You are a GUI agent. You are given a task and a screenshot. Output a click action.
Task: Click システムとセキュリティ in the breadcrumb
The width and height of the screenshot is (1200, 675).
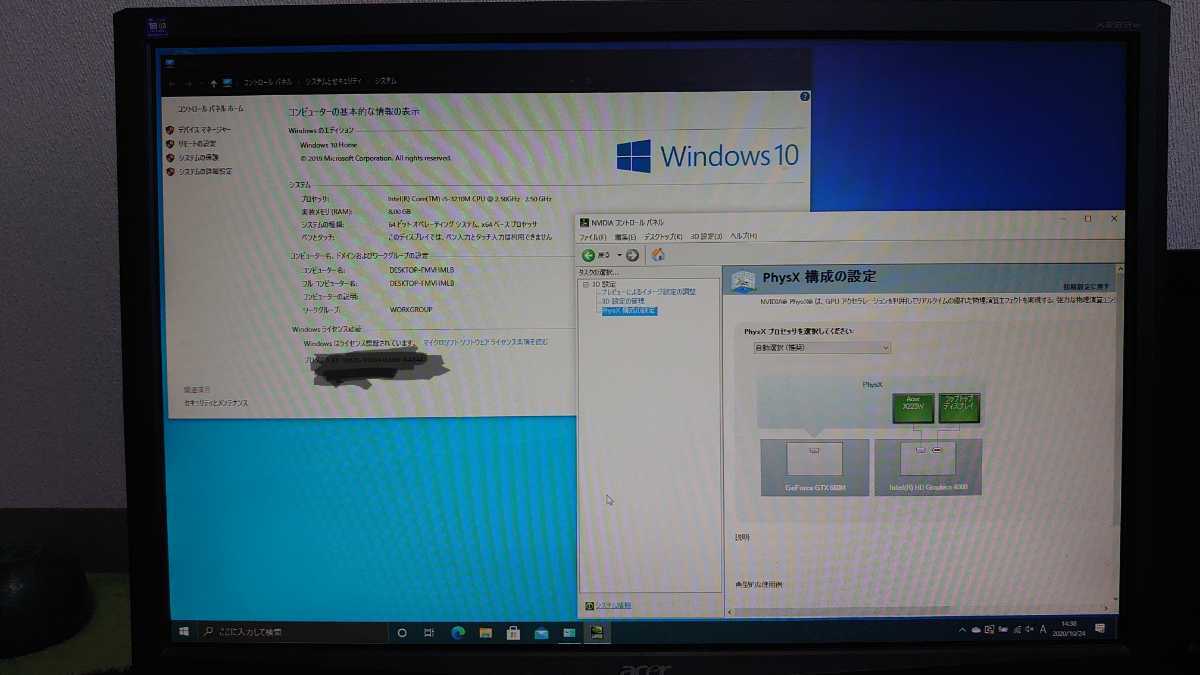333,81
